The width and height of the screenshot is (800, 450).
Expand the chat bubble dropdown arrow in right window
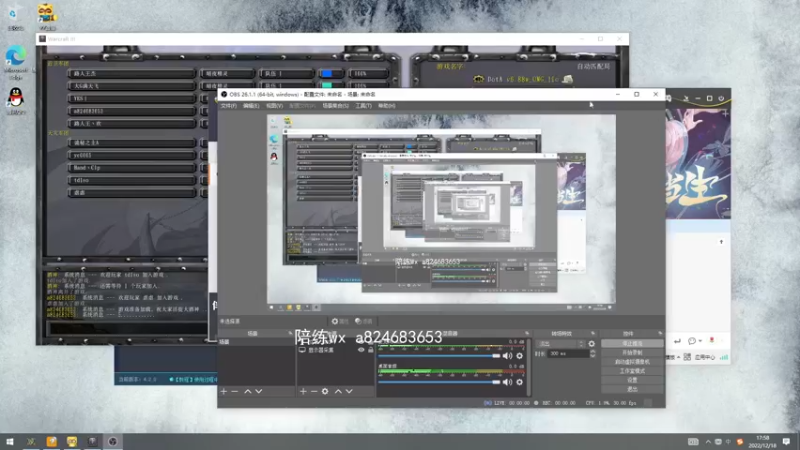tap(700, 341)
